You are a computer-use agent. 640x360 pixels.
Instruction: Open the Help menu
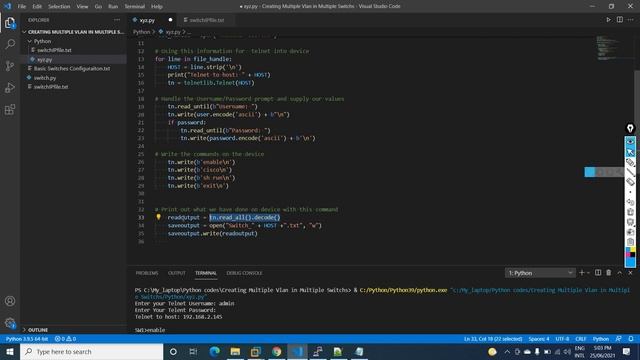pos(157,6)
